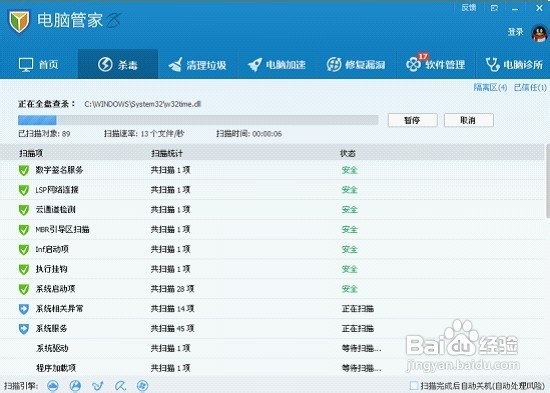Image resolution: width=550 pixels, height=393 pixels.
Task: Click the 状态 column header
Action: (348, 153)
